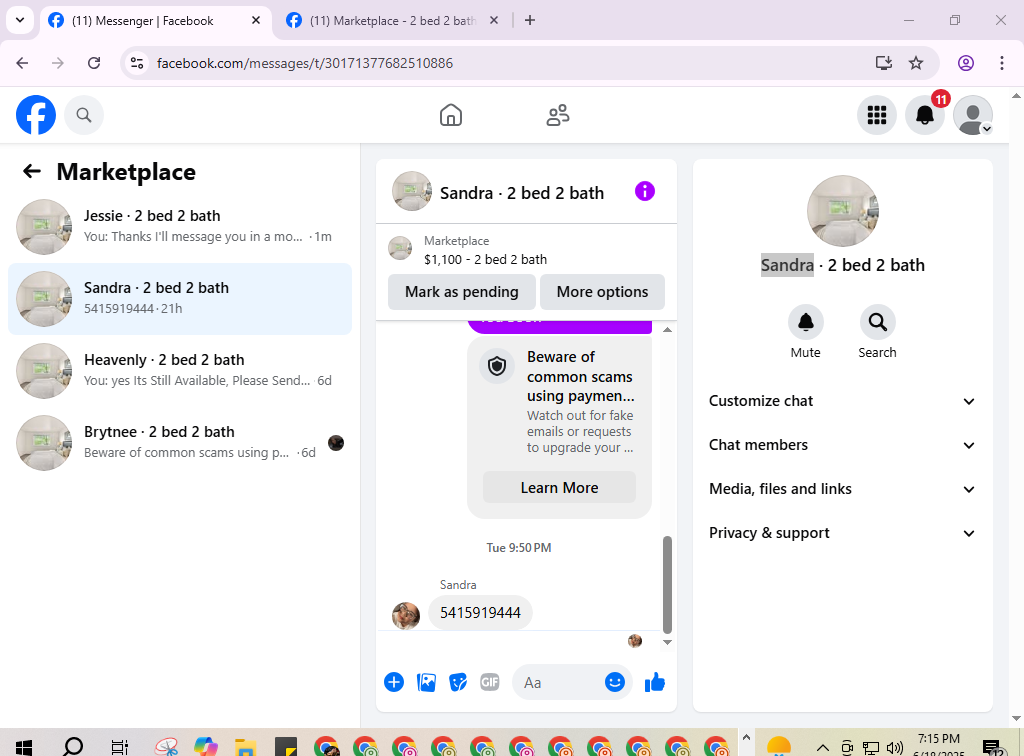Open the Facebook search magnifier
The width and height of the screenshot is (1024, 756).
coord(84,115)
